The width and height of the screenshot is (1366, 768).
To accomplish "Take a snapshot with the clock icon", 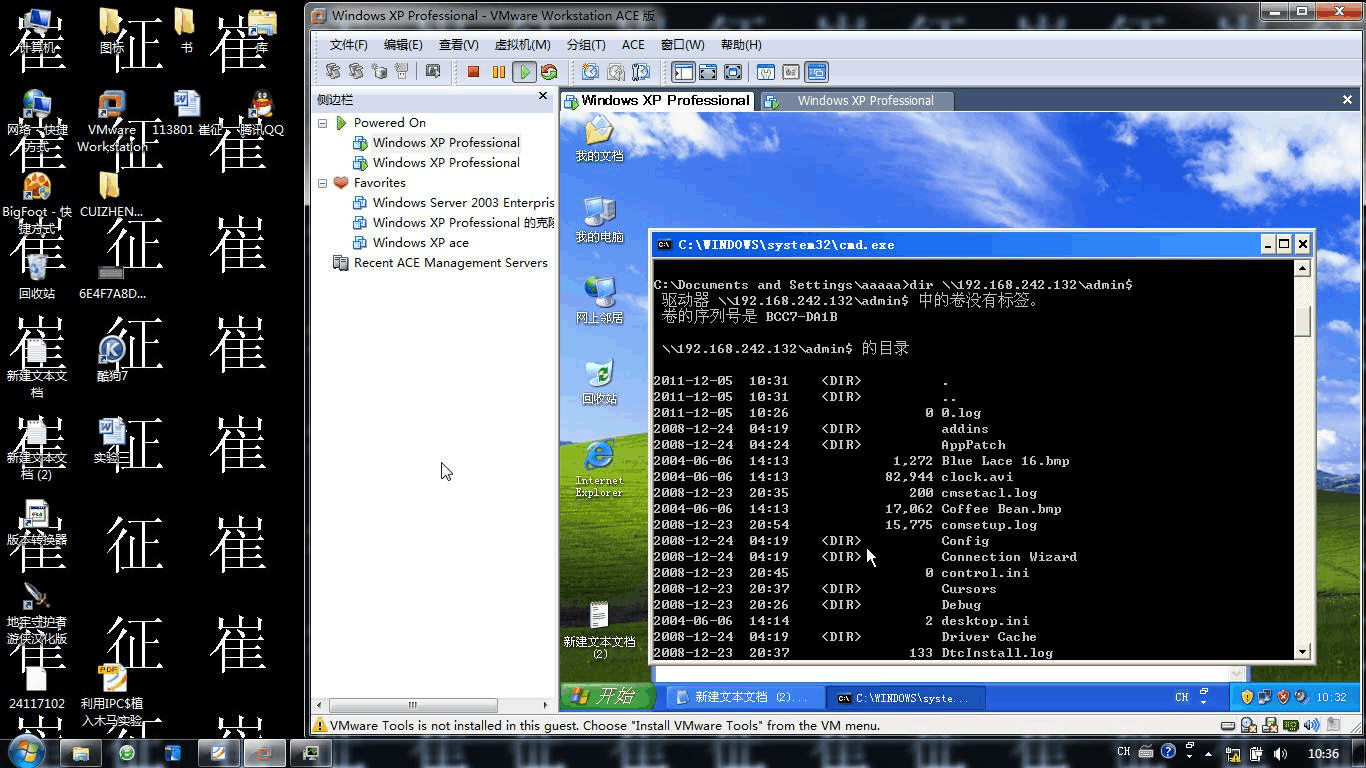I will 590,72.
